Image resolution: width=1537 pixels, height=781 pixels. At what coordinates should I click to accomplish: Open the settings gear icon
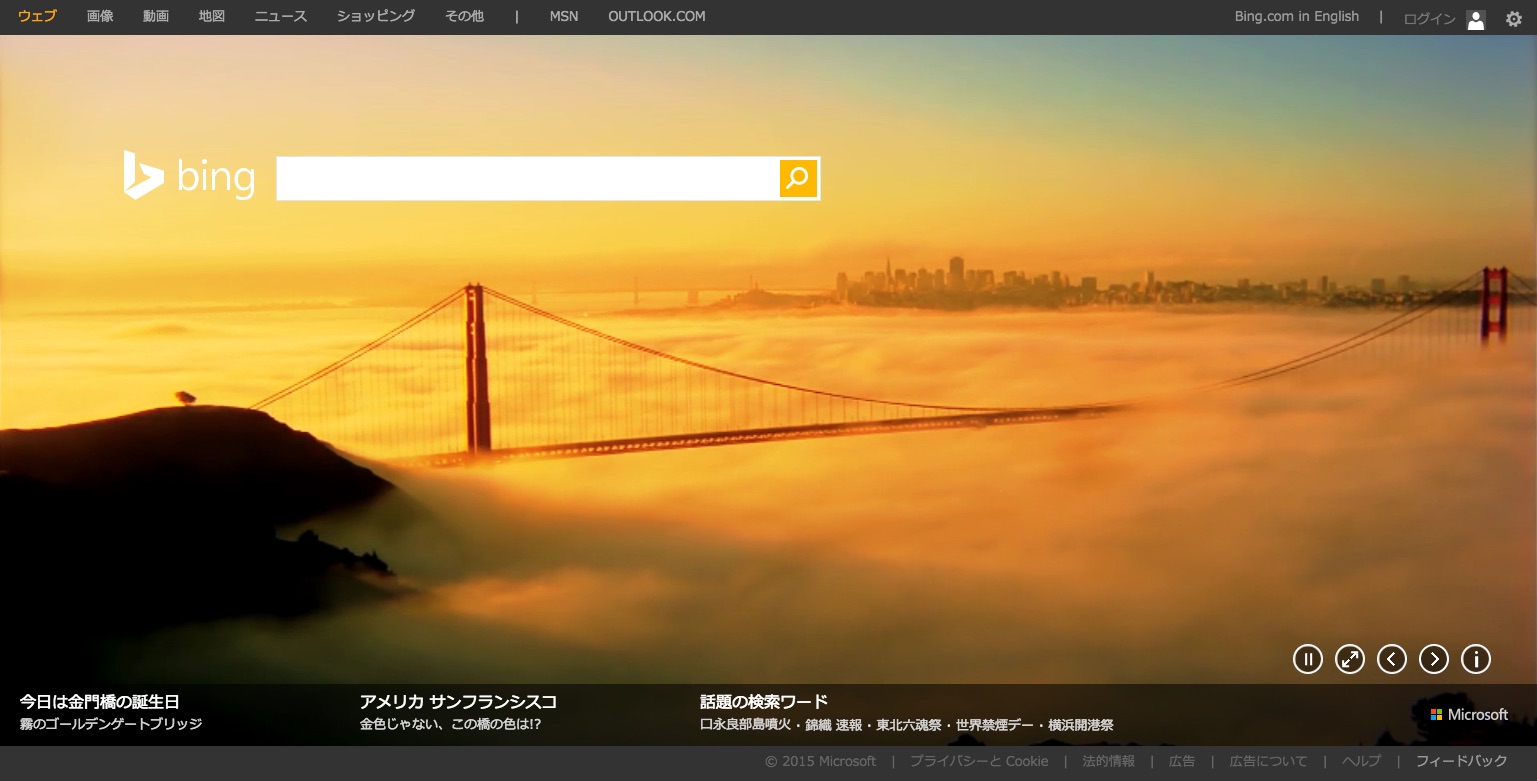(x=1514, y=19)
